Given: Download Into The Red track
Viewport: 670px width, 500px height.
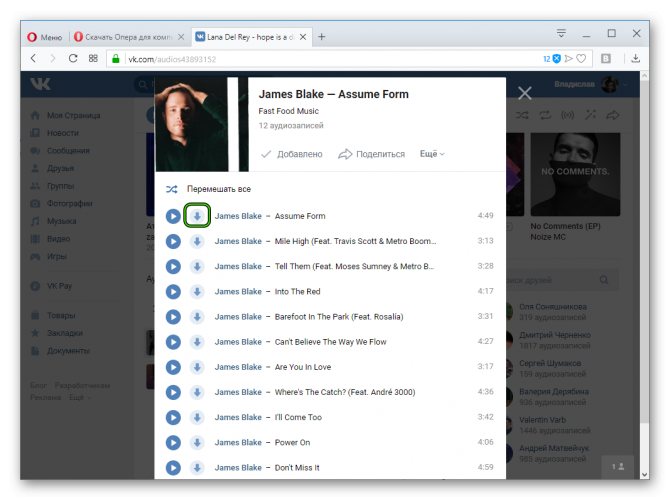Looking at the screenshot, I should click(x=197, y=292).
